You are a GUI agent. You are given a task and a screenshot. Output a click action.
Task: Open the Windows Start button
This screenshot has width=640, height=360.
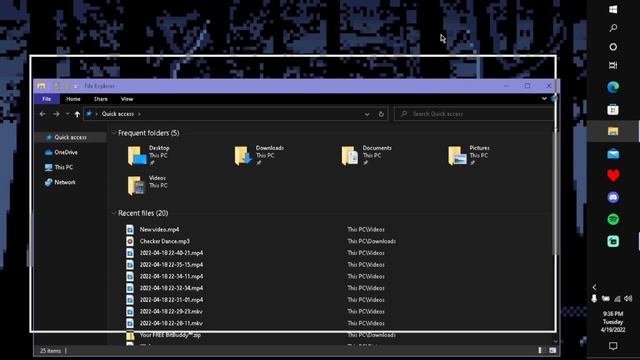[613, 9]
